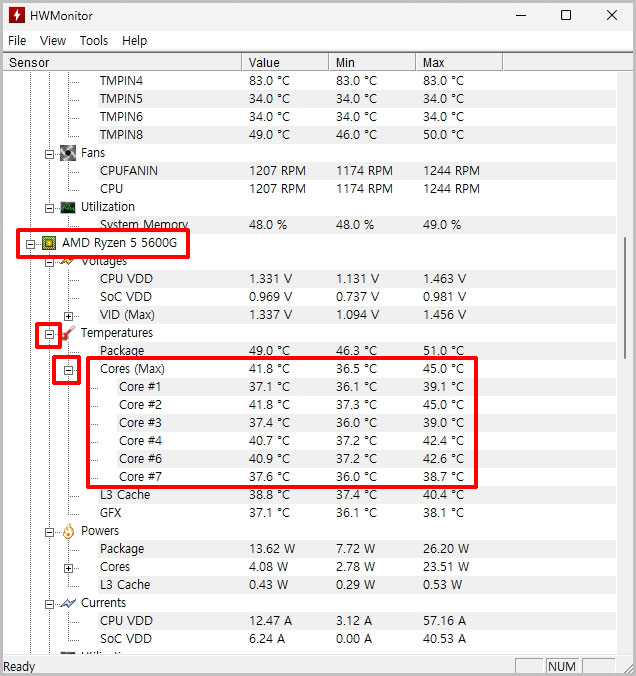Select the Core #7 temperature row

[x=366, y=477]
